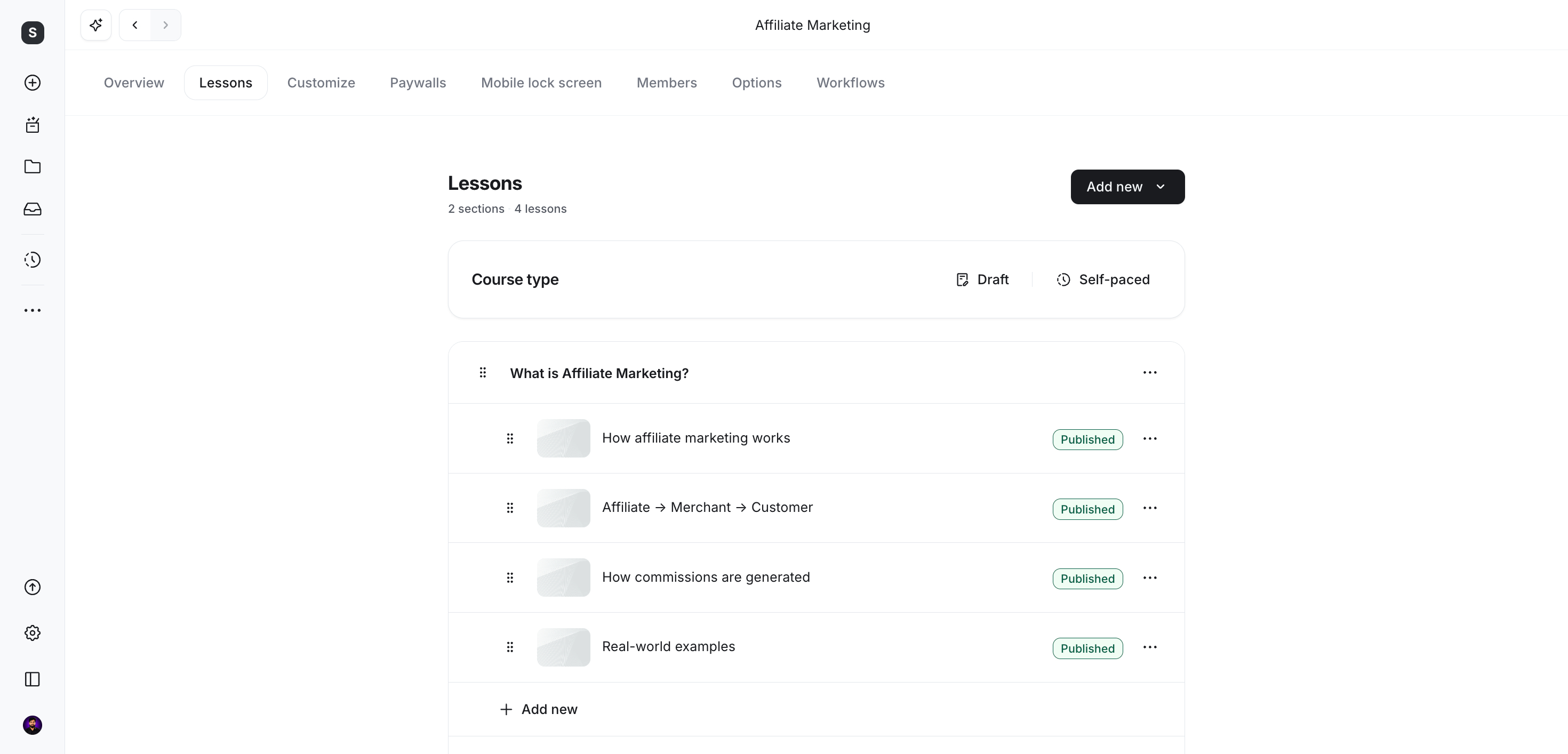Screen dimensions: 1568x754
Task: Click Published badge on 'Real-world examples'
Action: pos(1087,648)
